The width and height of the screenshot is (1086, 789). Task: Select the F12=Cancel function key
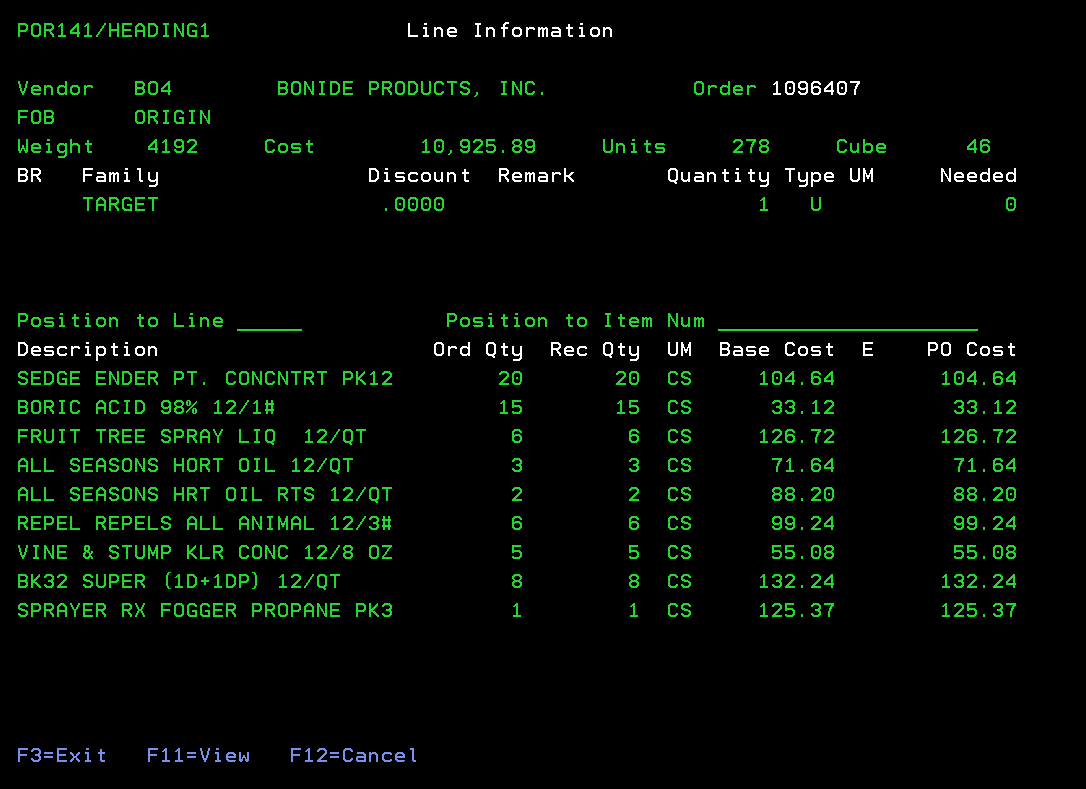tap(353, 756)
